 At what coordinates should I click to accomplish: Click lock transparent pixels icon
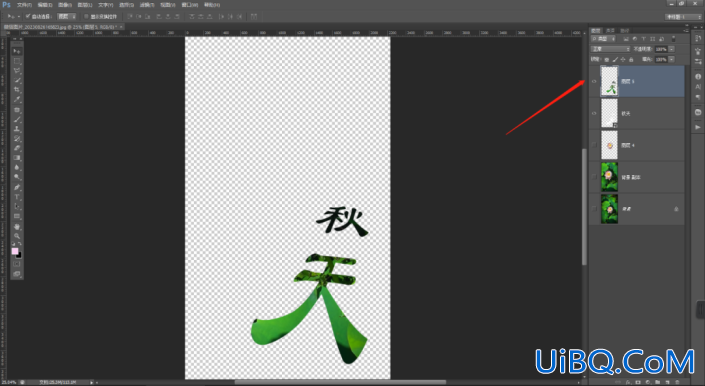607,59
